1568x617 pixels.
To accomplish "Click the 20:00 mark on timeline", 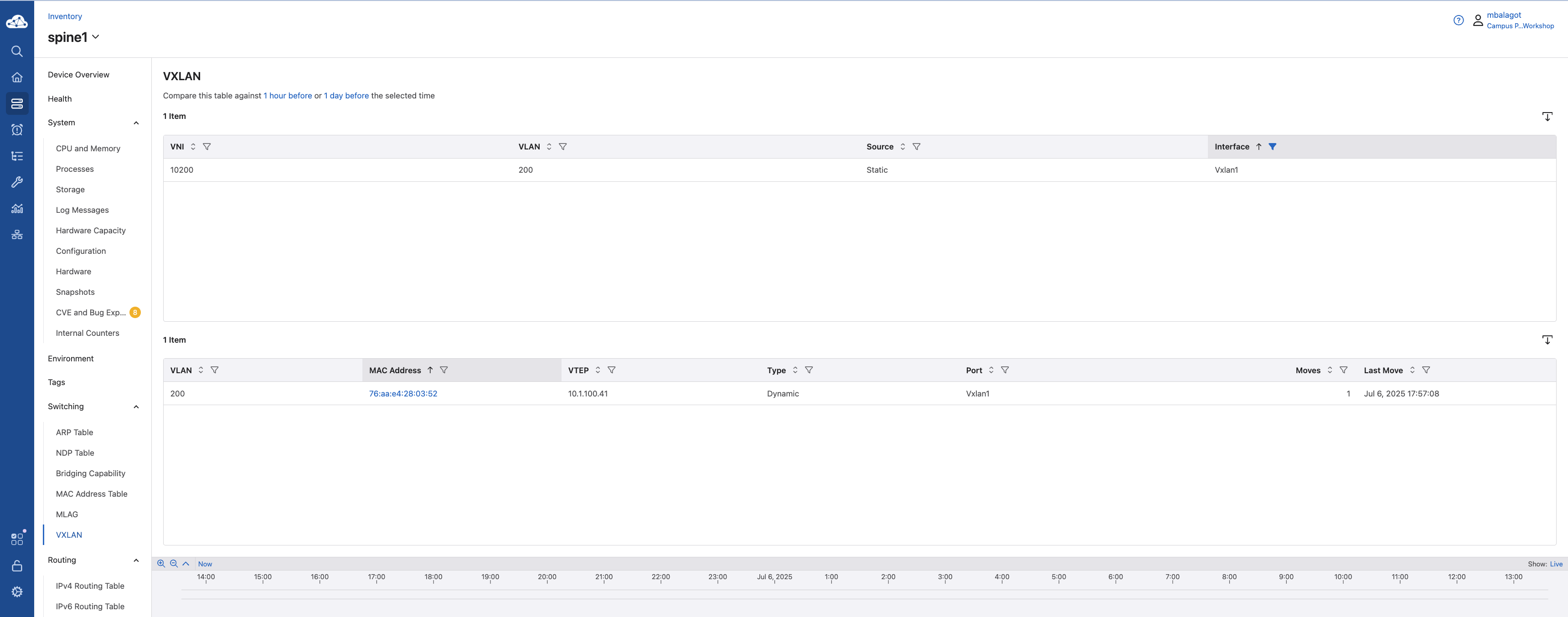I will (x=547, y=577).
